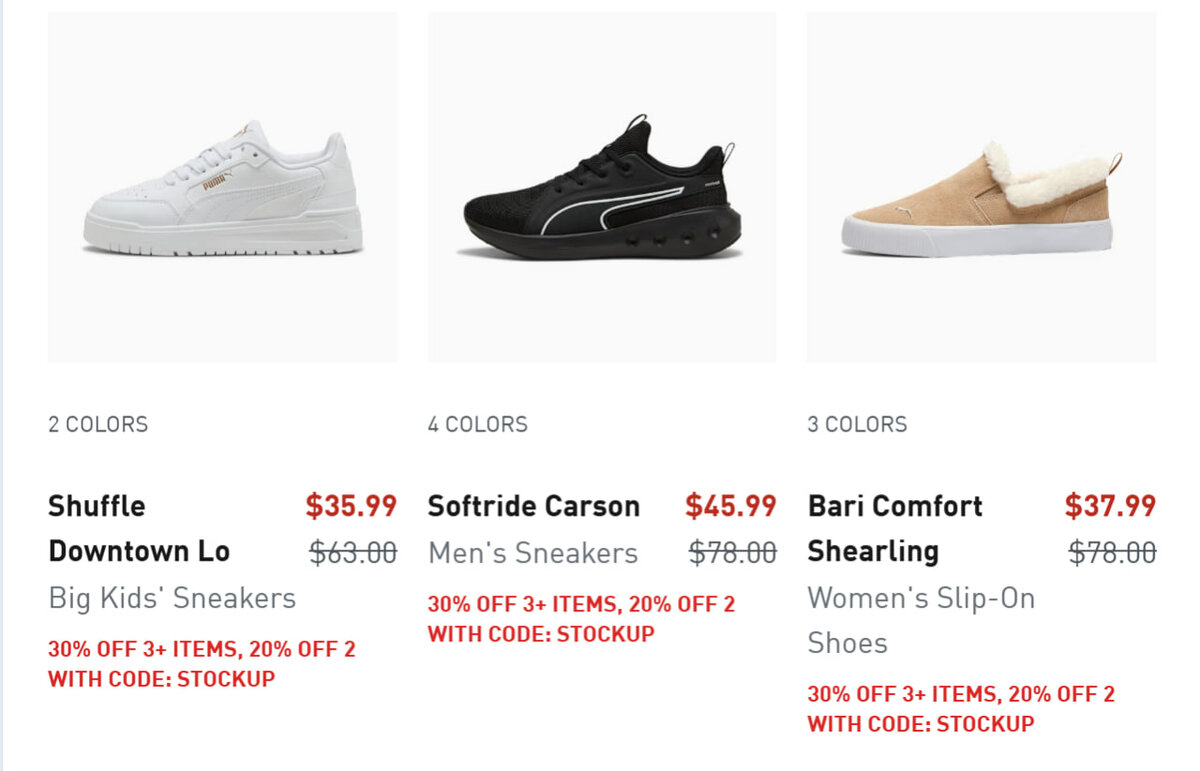
Task: Click the $35.99 sale price
Action: pos(351,506)
